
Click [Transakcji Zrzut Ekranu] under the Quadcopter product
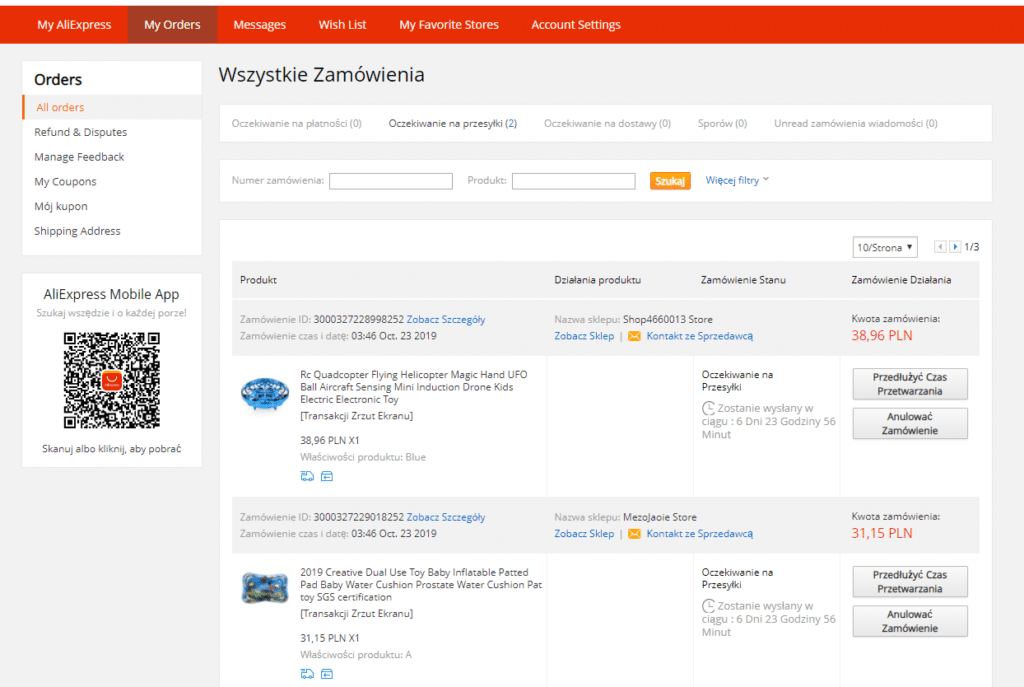coord(357,416)
